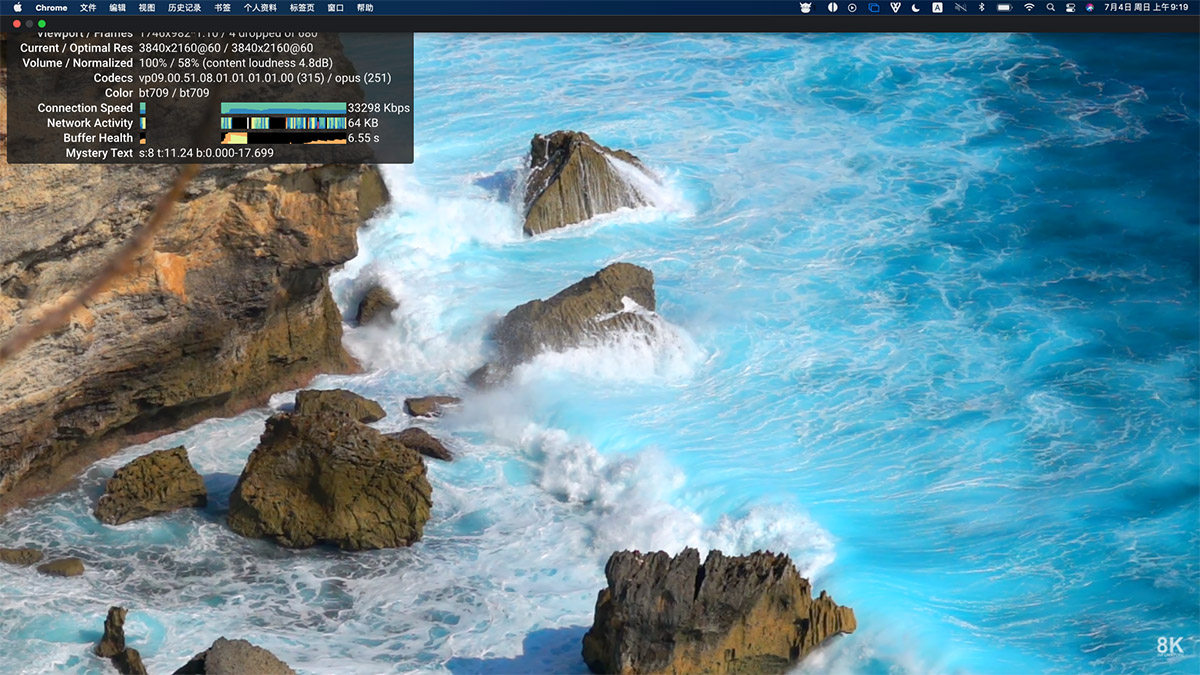Screen dimensions: 1200x675
Task: Click the 33298 Kbps value
Action: coord(379,108)
